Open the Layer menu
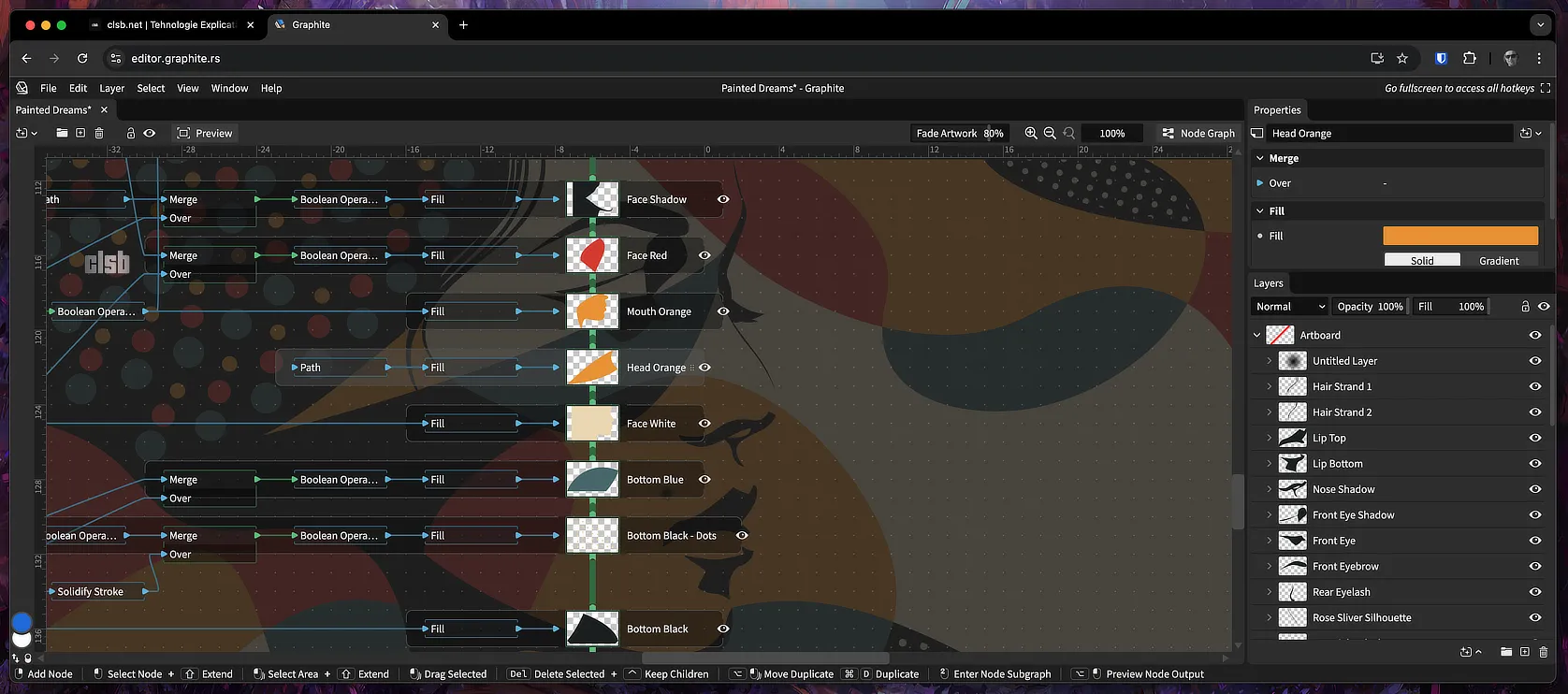This screenshot has height=694, width=1568. [111, 88]
